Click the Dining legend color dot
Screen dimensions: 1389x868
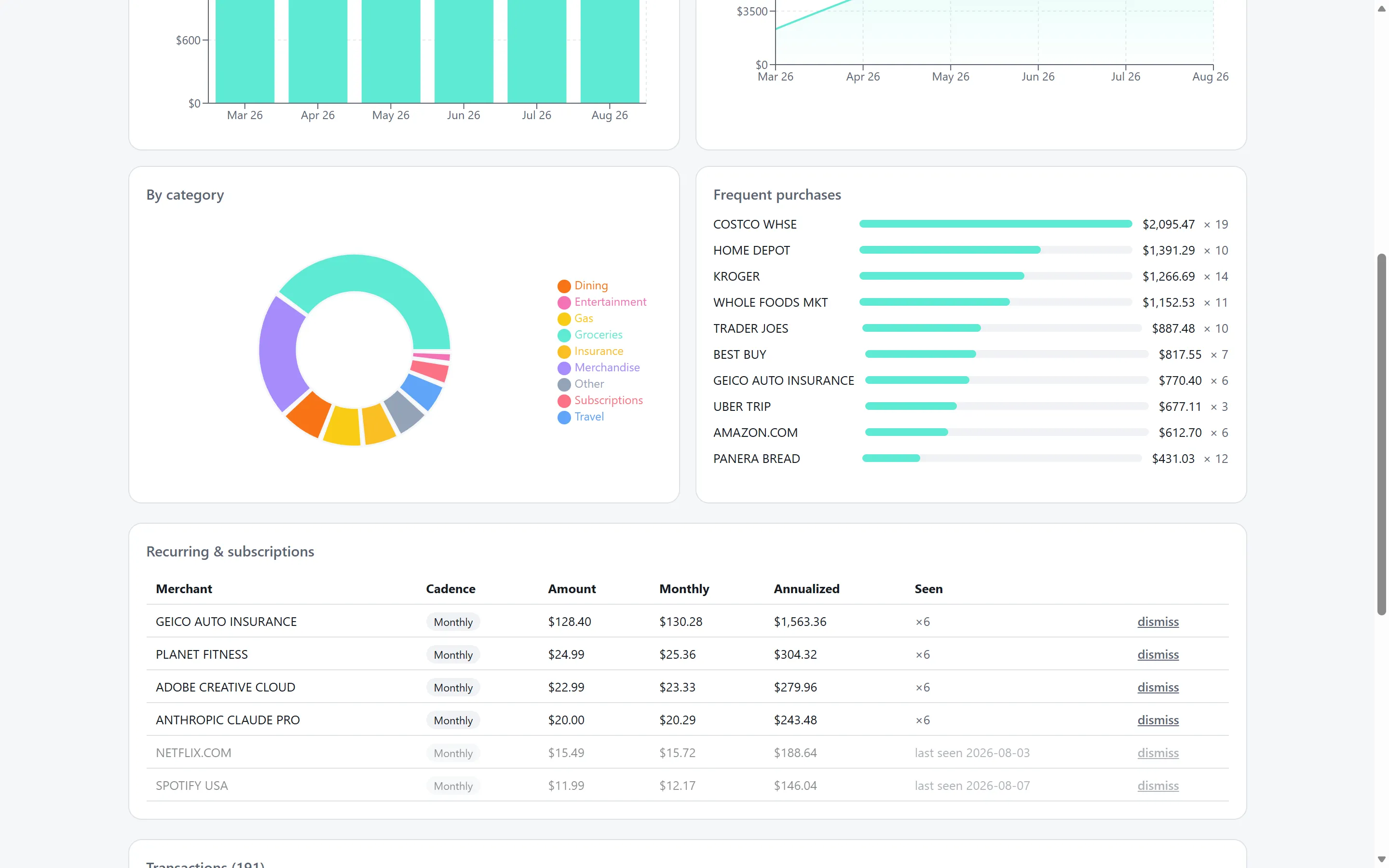pyautogui.click(x=564, y=286)
